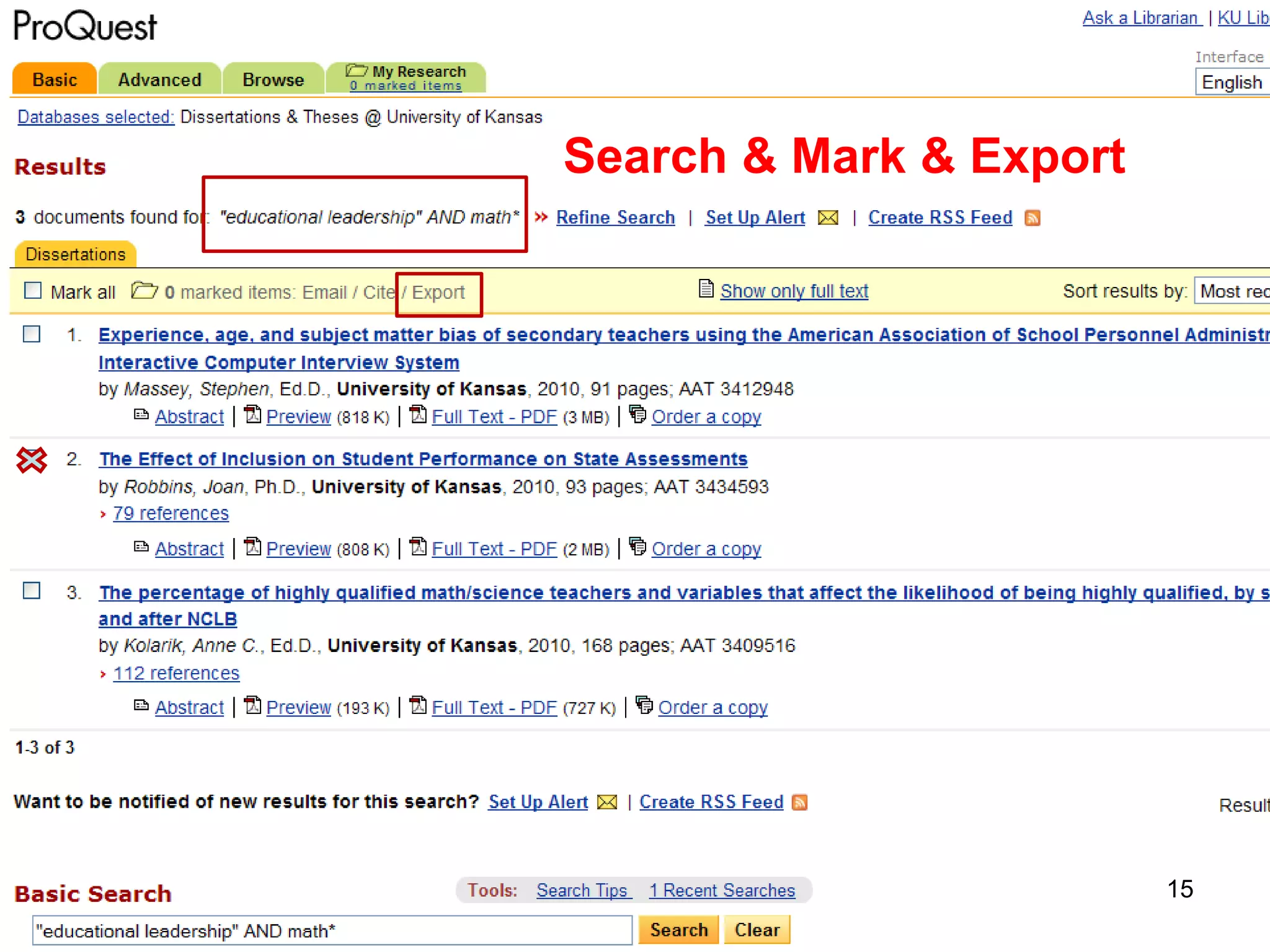Click Cite in the marked items bar
The image size is (1270, 952).
(x=379, y=293)
